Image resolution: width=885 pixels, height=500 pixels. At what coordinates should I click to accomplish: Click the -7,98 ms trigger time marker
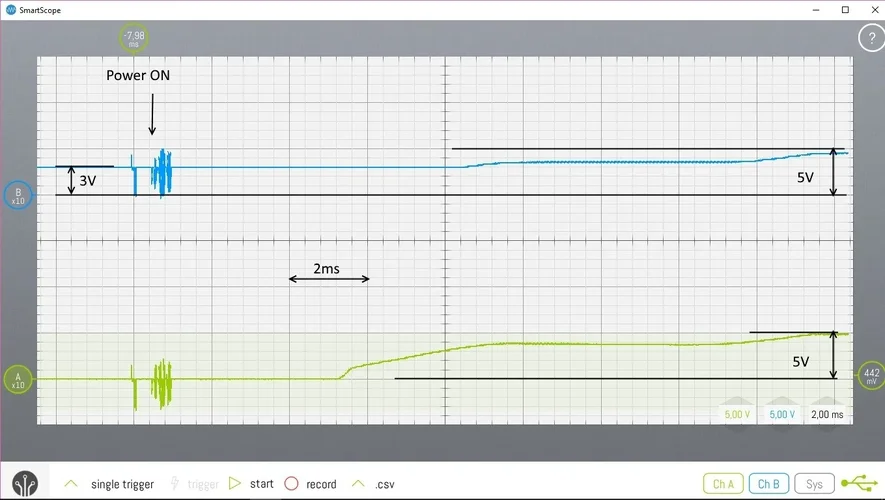click(x=134, y=38)
